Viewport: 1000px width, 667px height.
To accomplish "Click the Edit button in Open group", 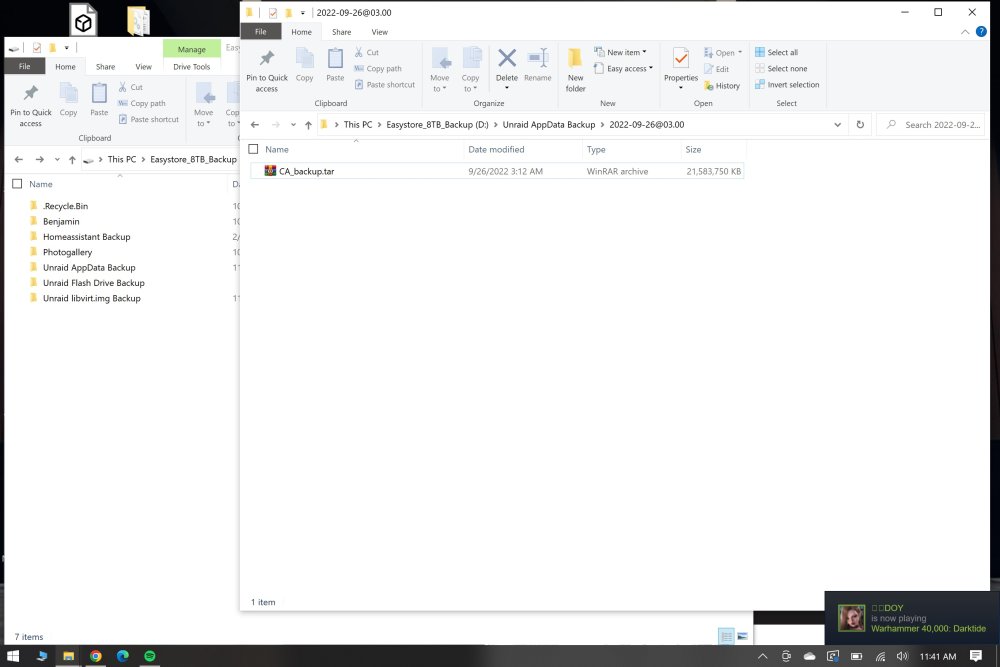I will coord(716,69).
